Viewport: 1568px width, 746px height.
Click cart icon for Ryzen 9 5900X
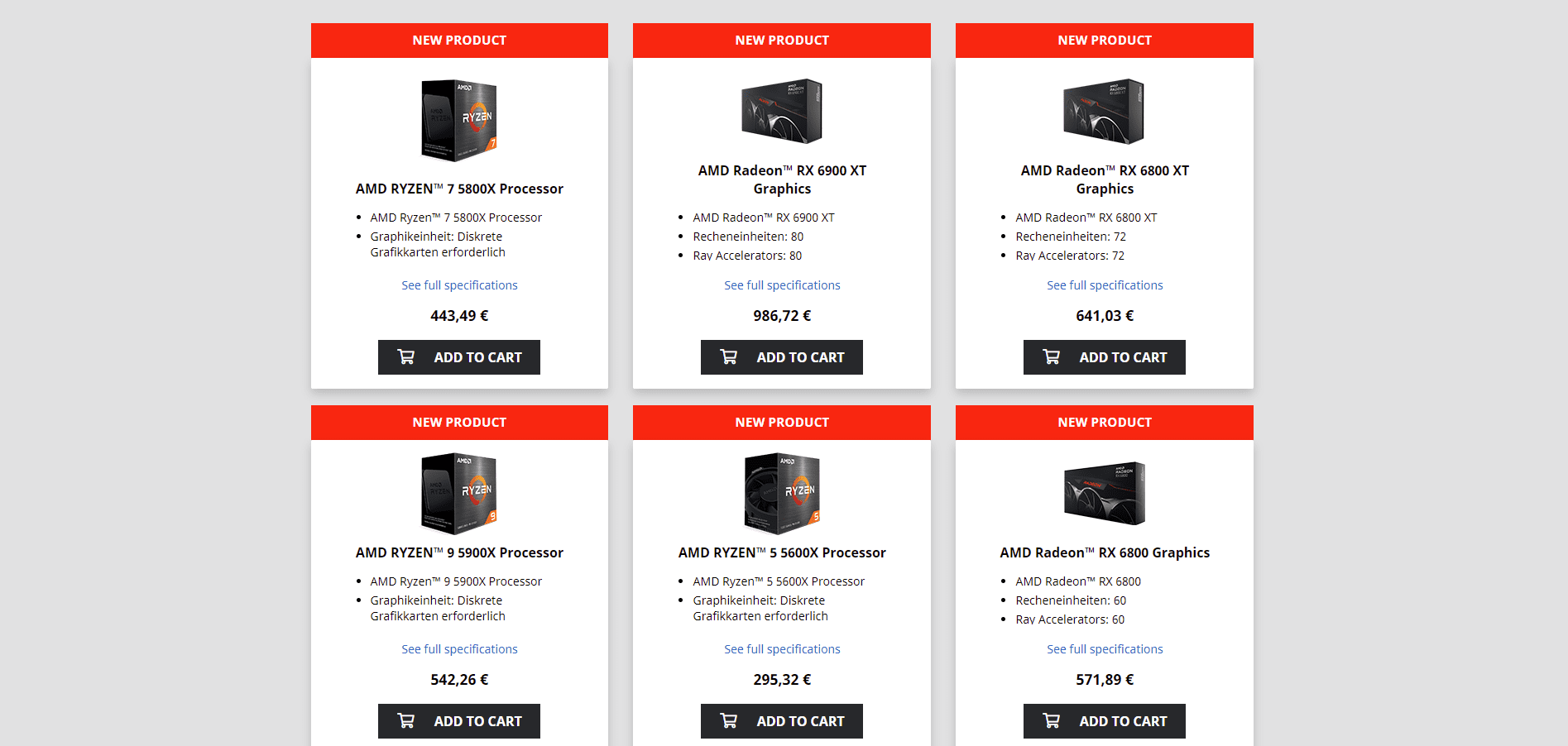coord(406,720)
